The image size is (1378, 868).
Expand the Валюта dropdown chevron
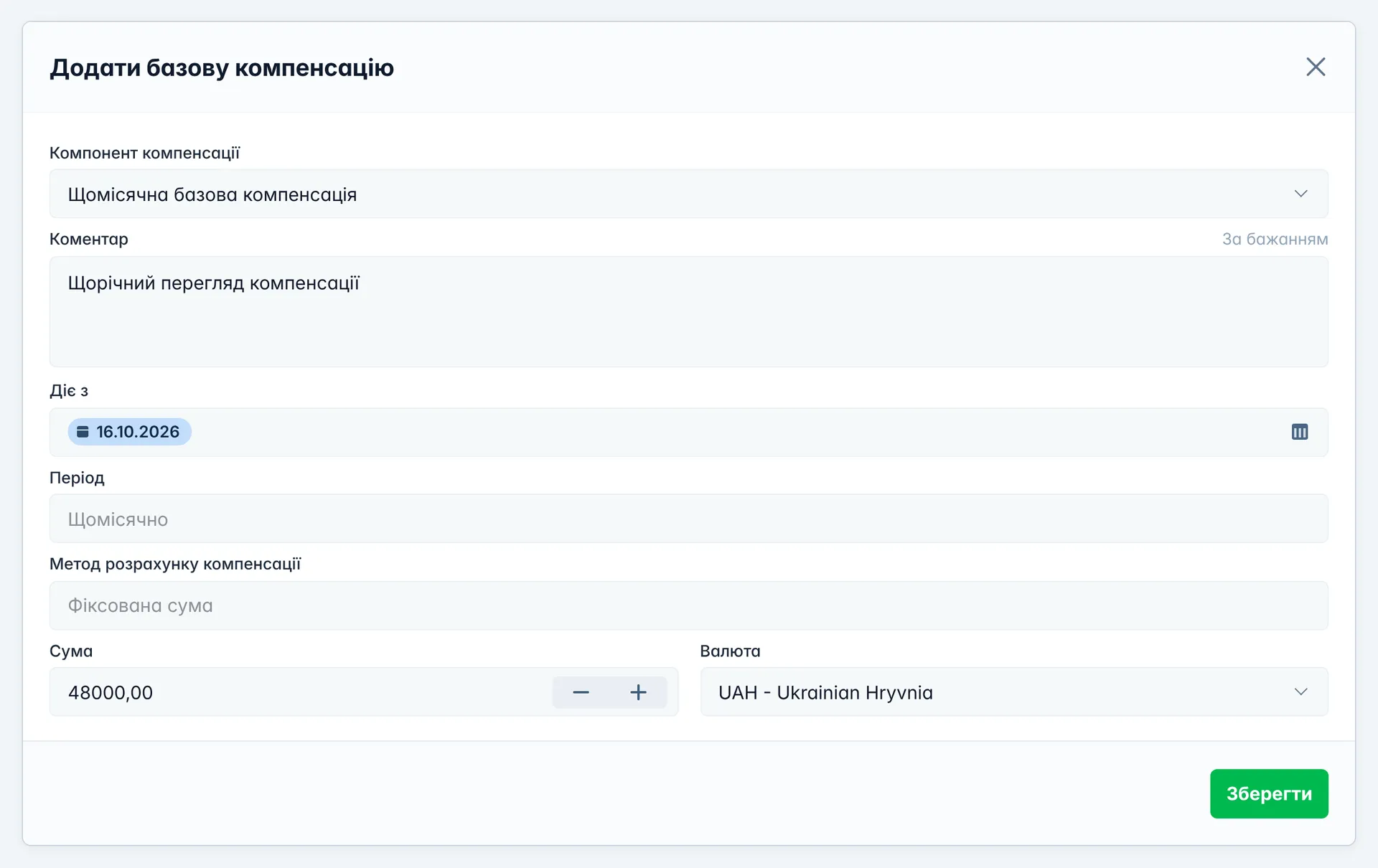click(x=1300, y=692)
